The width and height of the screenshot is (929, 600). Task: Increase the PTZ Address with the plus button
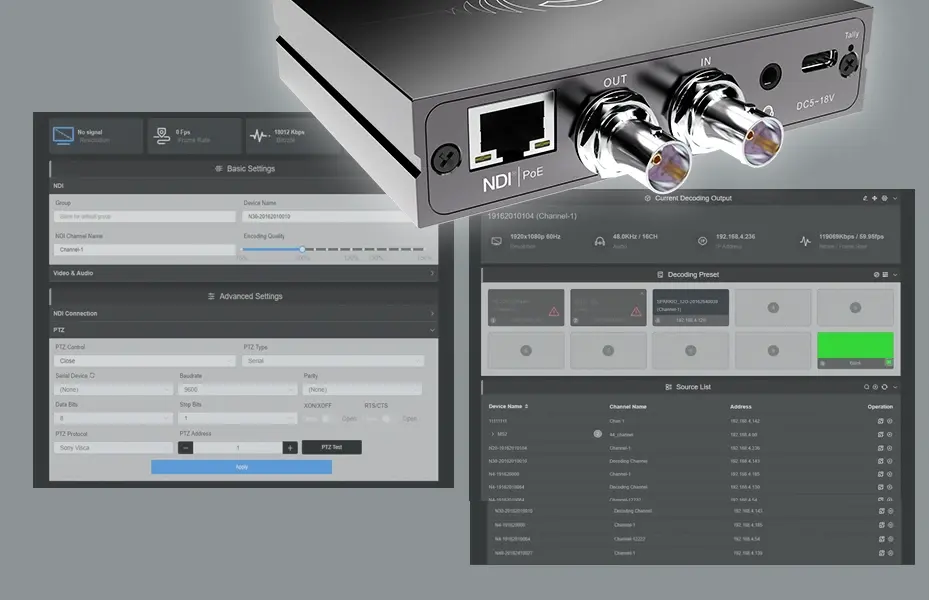point(290,448)
